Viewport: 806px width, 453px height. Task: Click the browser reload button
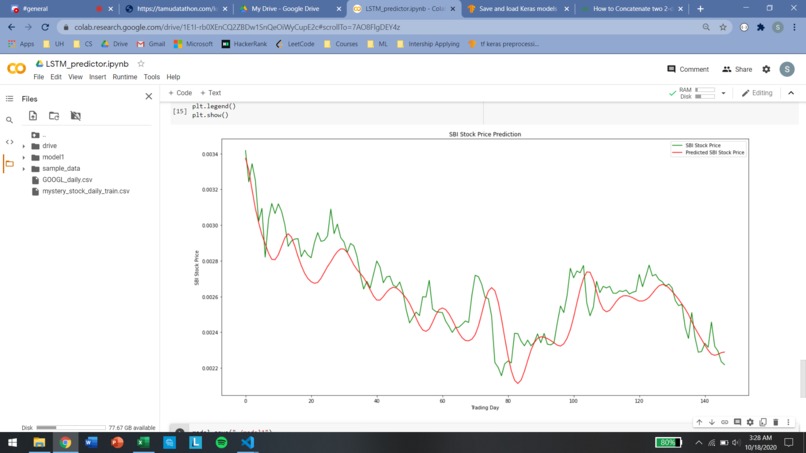point(45,27)
